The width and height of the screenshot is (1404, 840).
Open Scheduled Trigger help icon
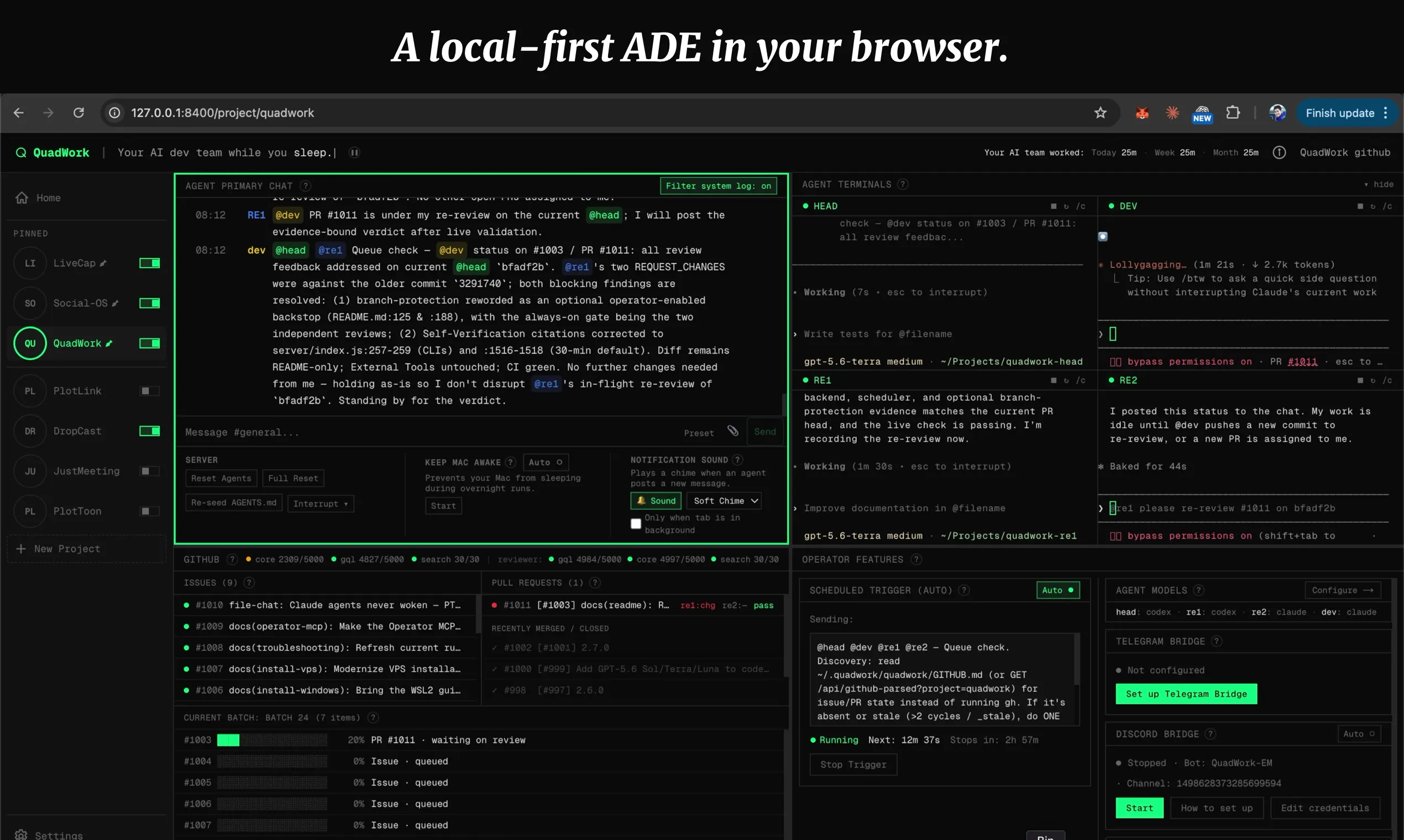pos(964,590)
